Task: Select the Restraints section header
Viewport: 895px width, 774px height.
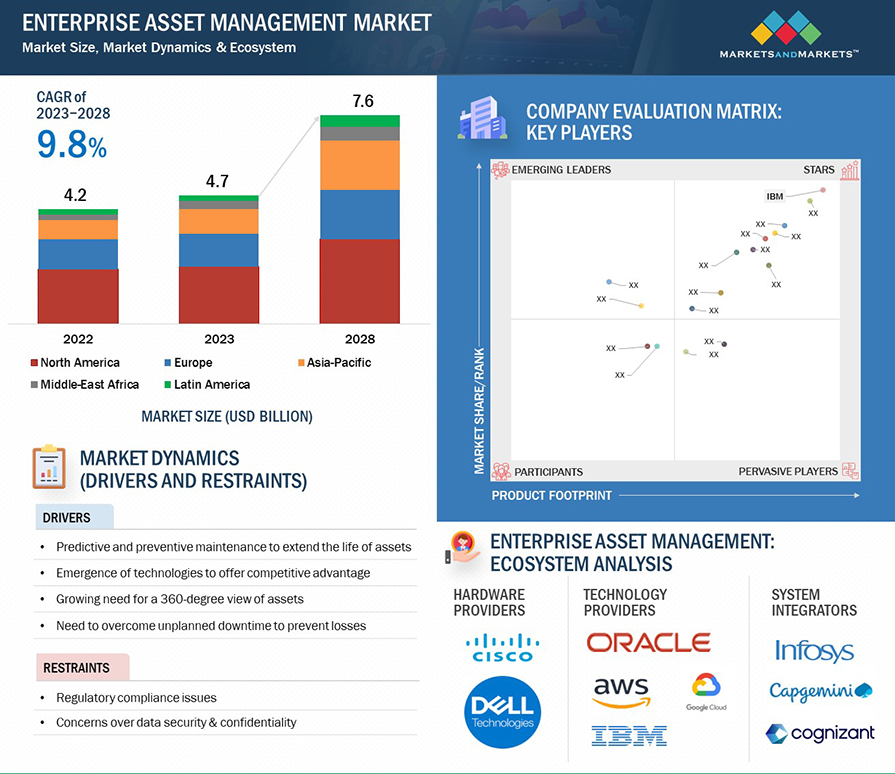Action: click(76, 667)
